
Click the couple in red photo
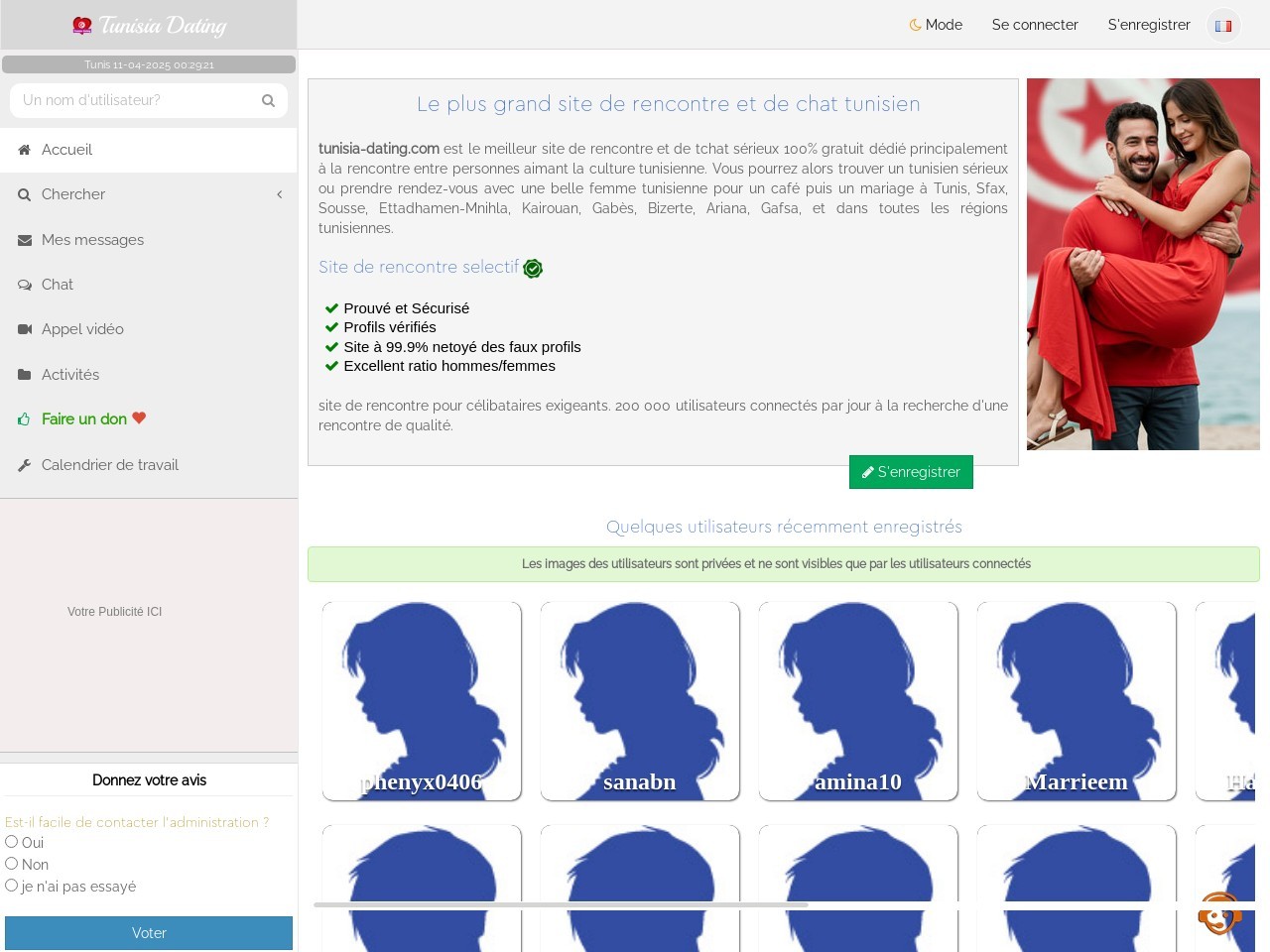pyautogui.click(x=1143, y=265)
